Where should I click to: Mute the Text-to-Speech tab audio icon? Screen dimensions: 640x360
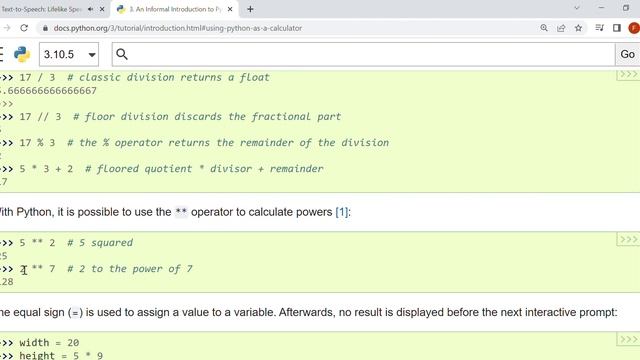click(90, 9)
